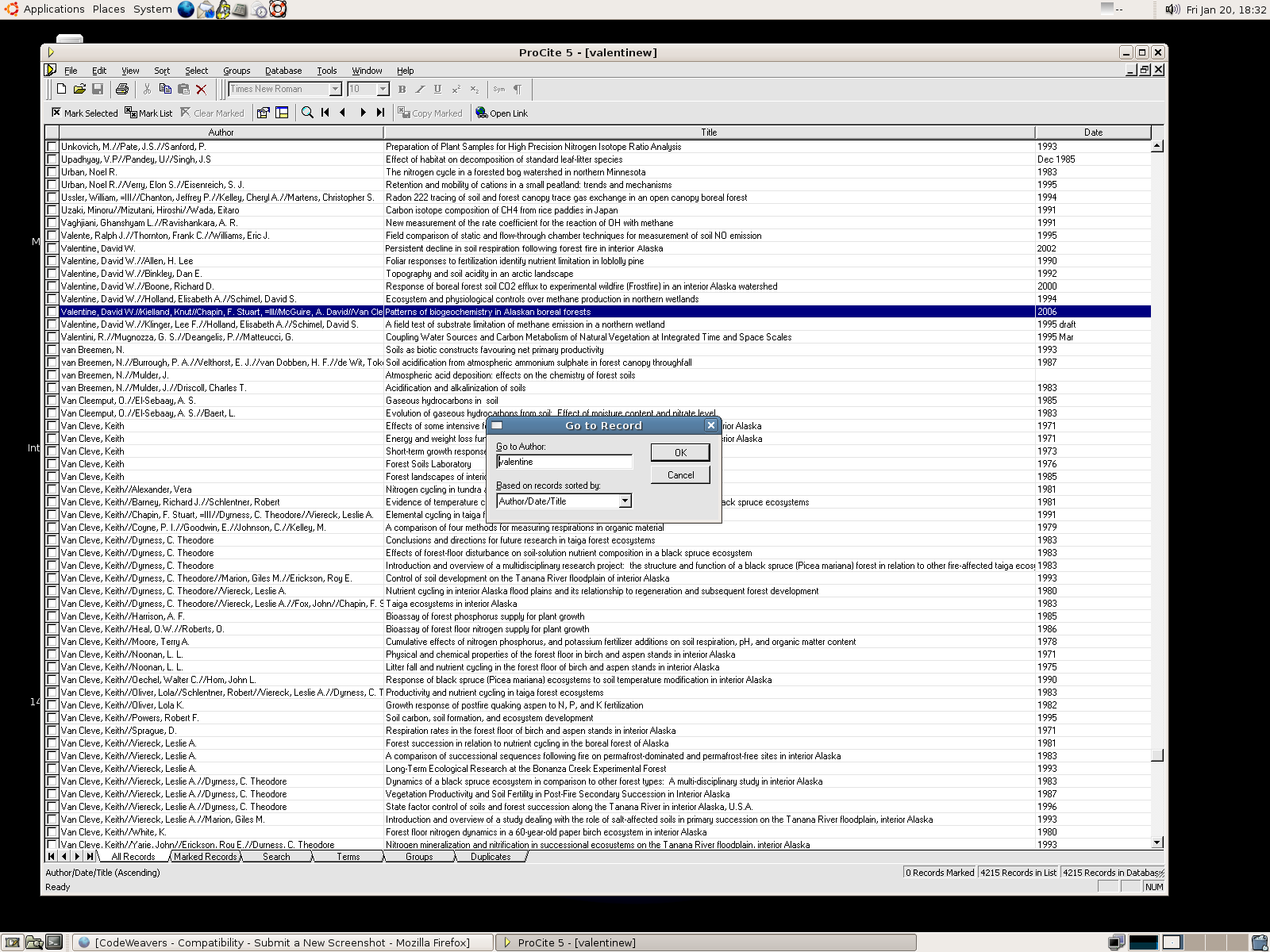This screenshot has height=952, width=1270.
Task: Open a web link with Open Link icon
Action: tap(501, 113)
